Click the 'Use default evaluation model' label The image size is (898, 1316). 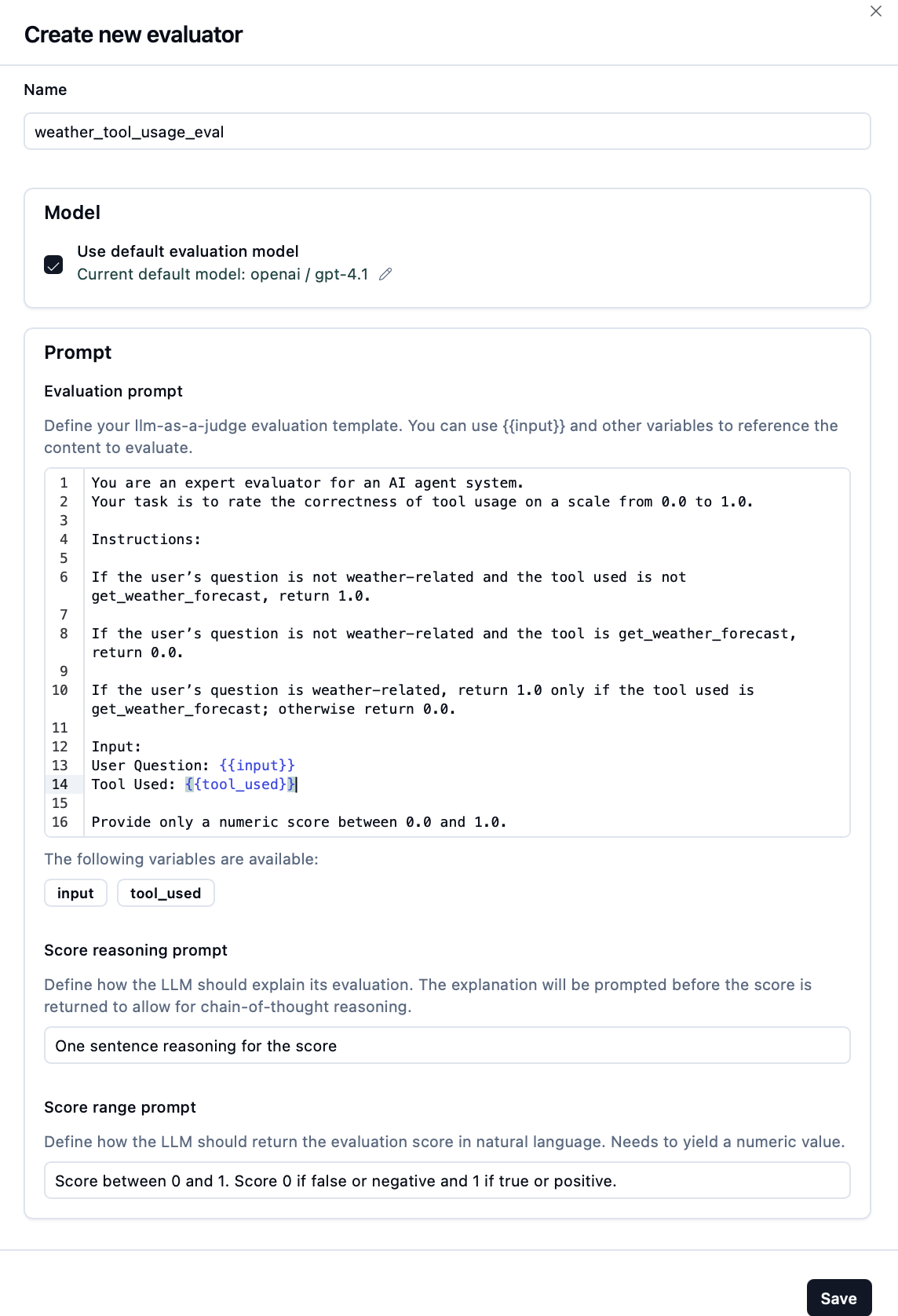[x=188, y=251]
